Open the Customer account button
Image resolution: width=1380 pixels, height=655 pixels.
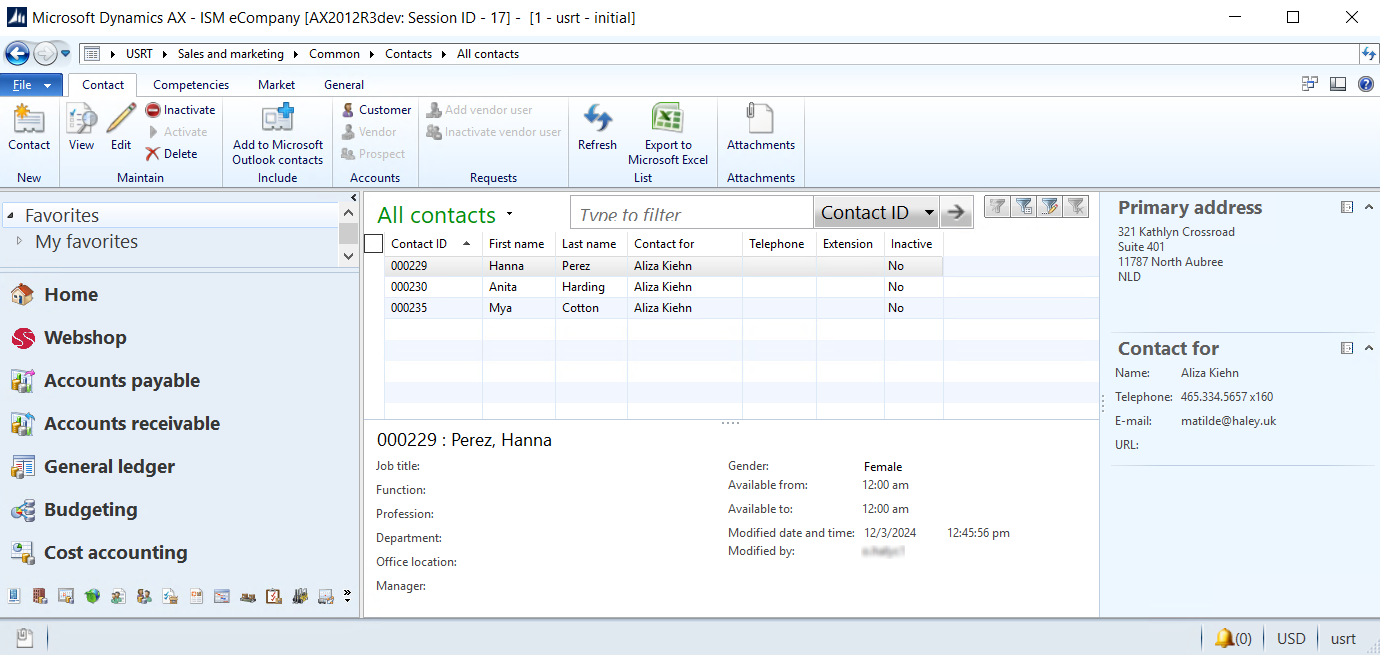click(x=376, y=110)
